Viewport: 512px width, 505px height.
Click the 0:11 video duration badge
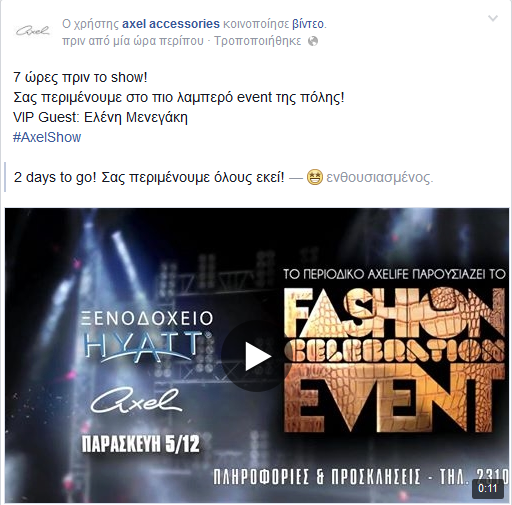[488, 489]
